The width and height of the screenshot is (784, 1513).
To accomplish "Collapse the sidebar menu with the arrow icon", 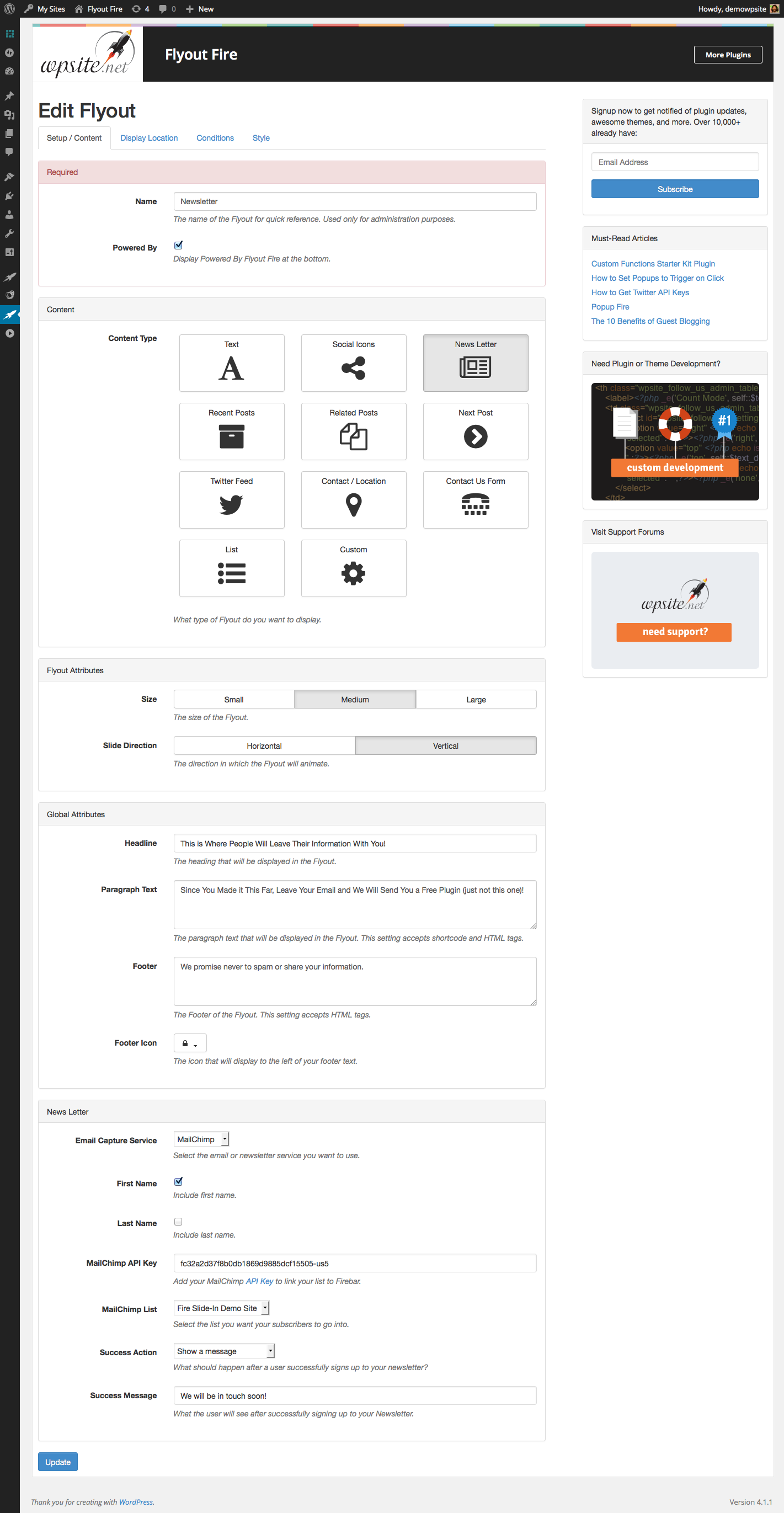I will coord(9,333).
